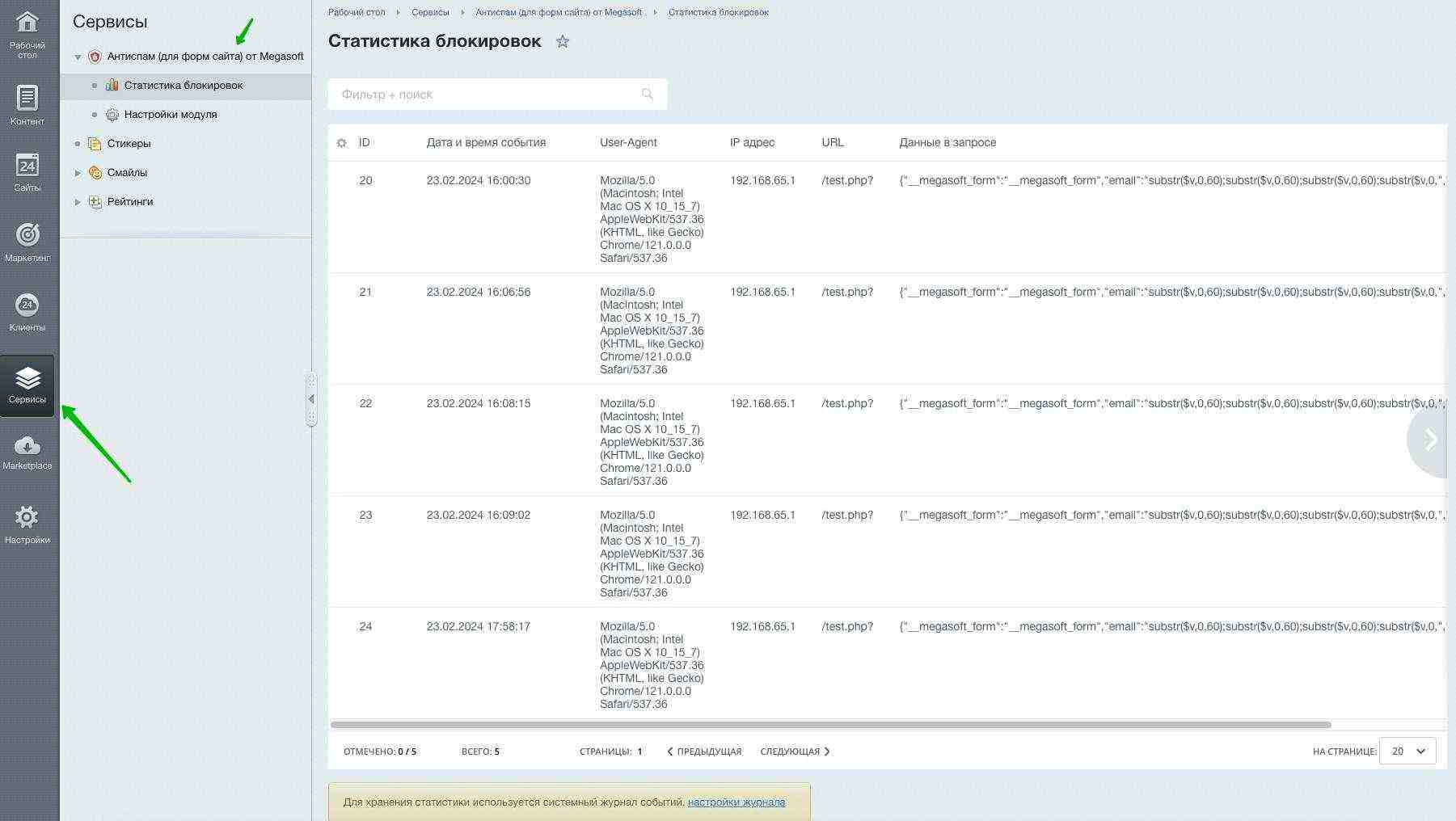Viewport: 1456px width, 821px height.
Task: Sort by Дата и время события header
Action: (x=486, y=143)
